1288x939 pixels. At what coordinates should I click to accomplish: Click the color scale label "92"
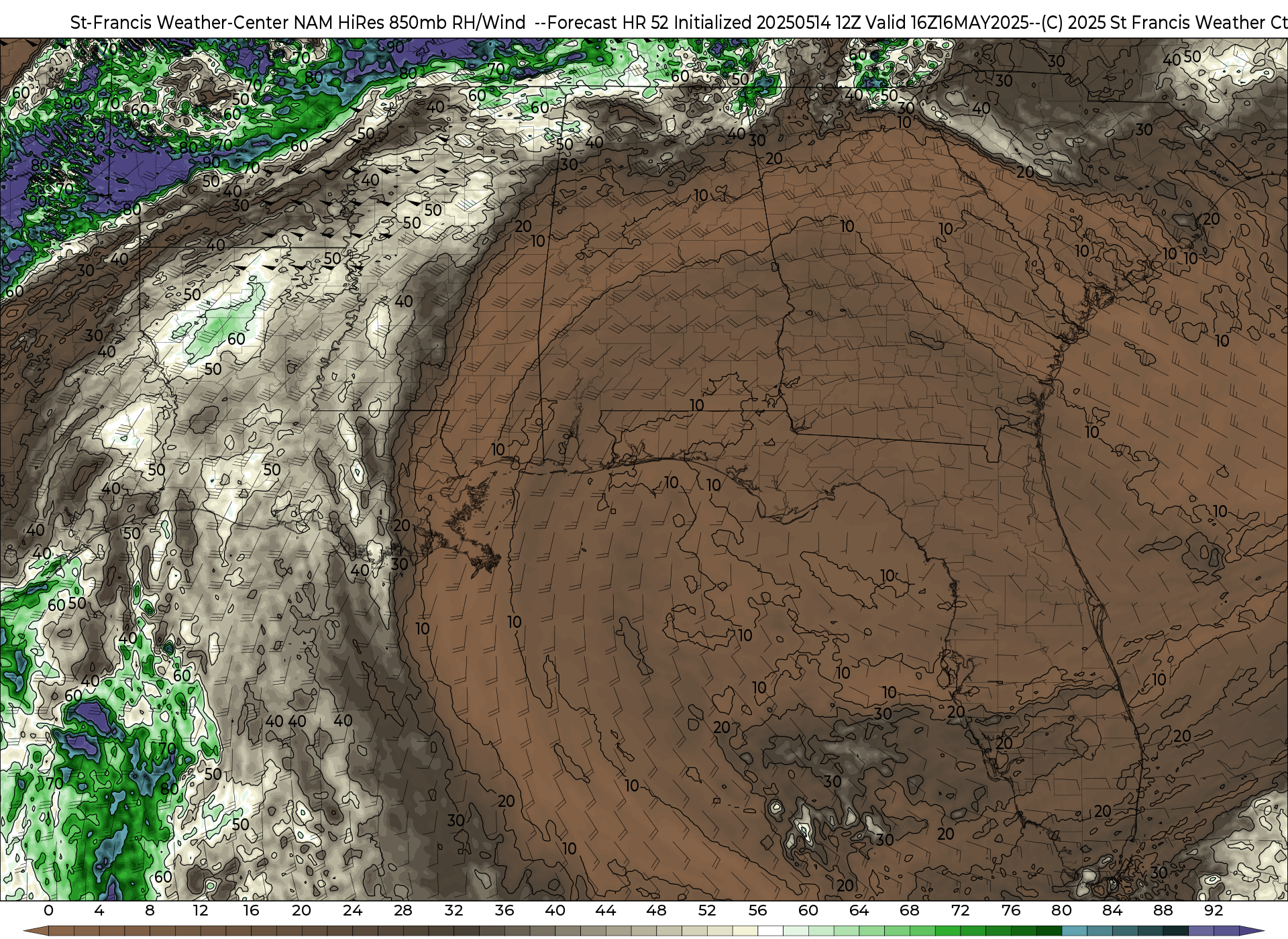point(1214,910)
